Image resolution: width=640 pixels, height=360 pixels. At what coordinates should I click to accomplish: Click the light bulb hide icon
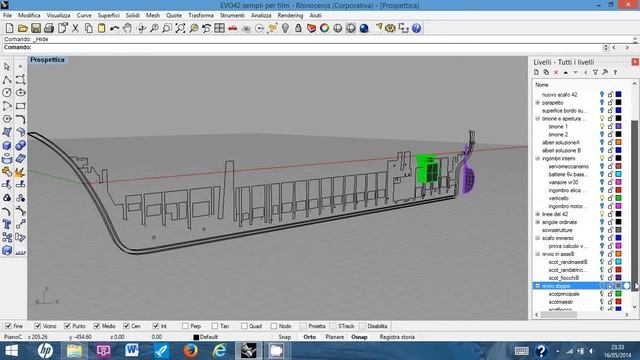pos(285,28)
